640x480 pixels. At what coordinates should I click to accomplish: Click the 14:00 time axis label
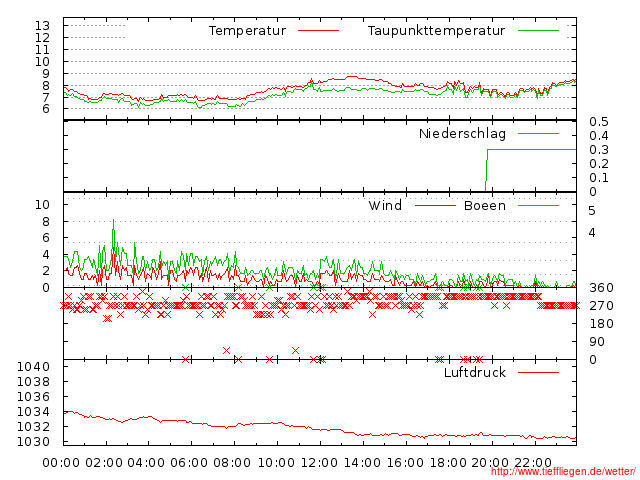click(x=362, y=463)
